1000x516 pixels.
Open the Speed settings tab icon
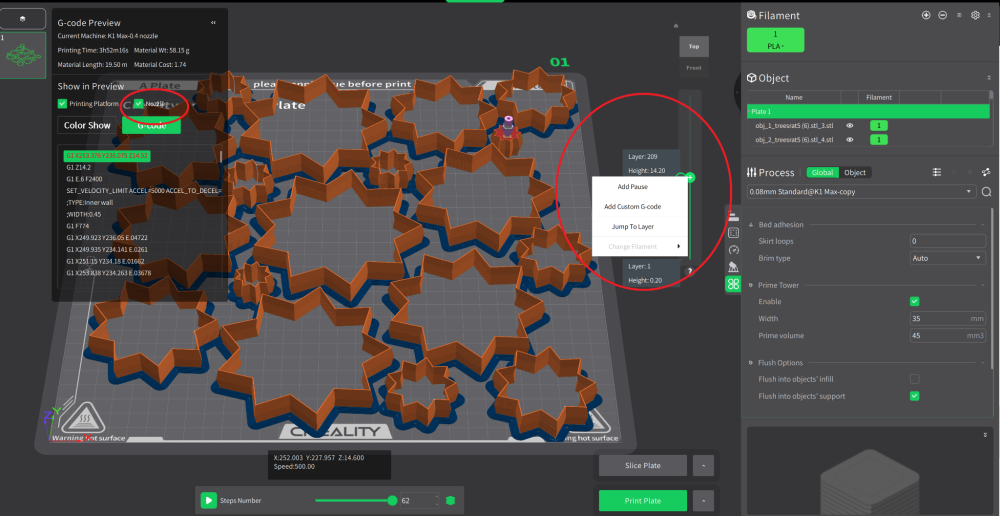[x=733, y=250]
